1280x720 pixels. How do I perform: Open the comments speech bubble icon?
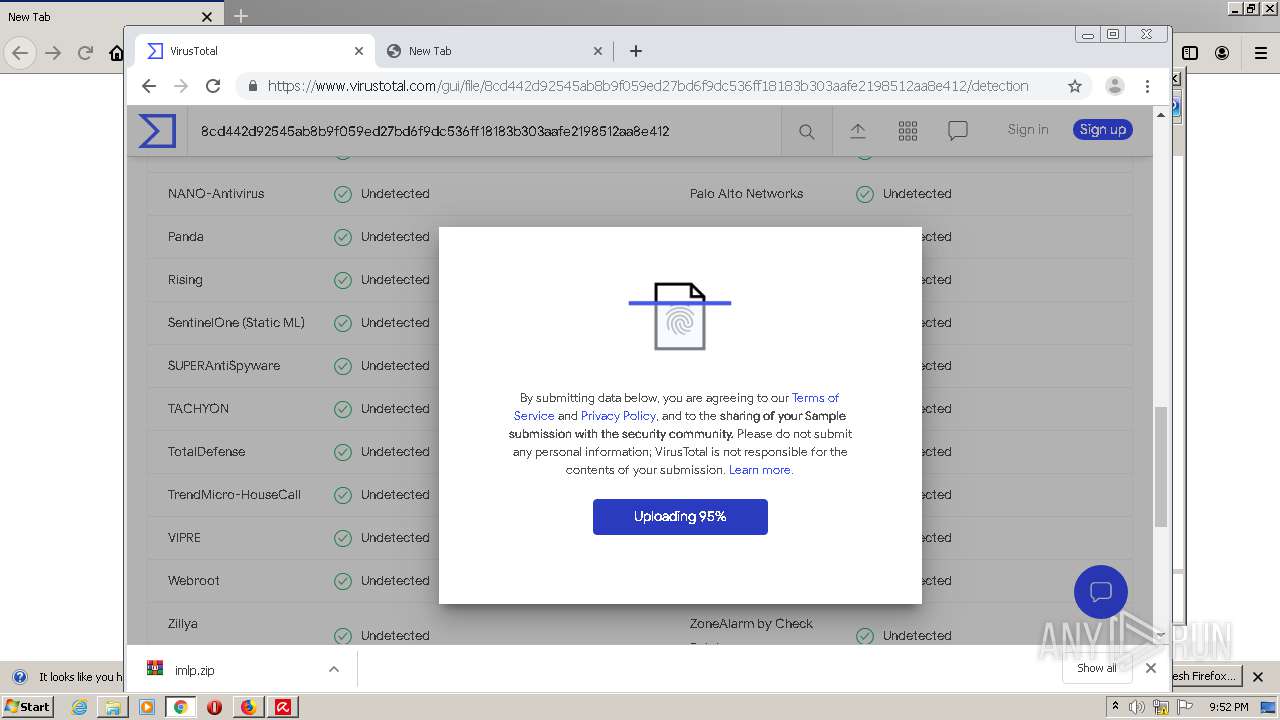click(958, 131)
